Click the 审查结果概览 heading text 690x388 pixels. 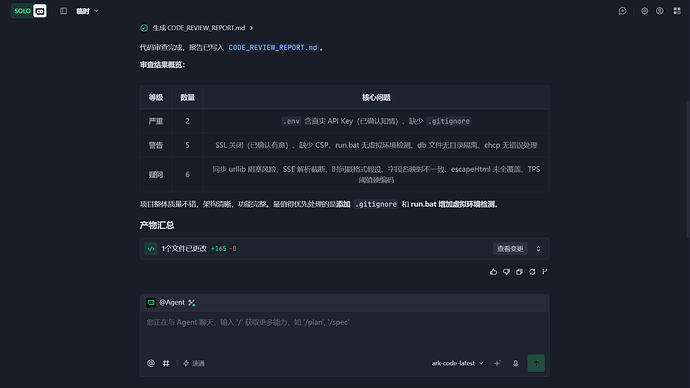pyautogui.click(x=162, y=65)
